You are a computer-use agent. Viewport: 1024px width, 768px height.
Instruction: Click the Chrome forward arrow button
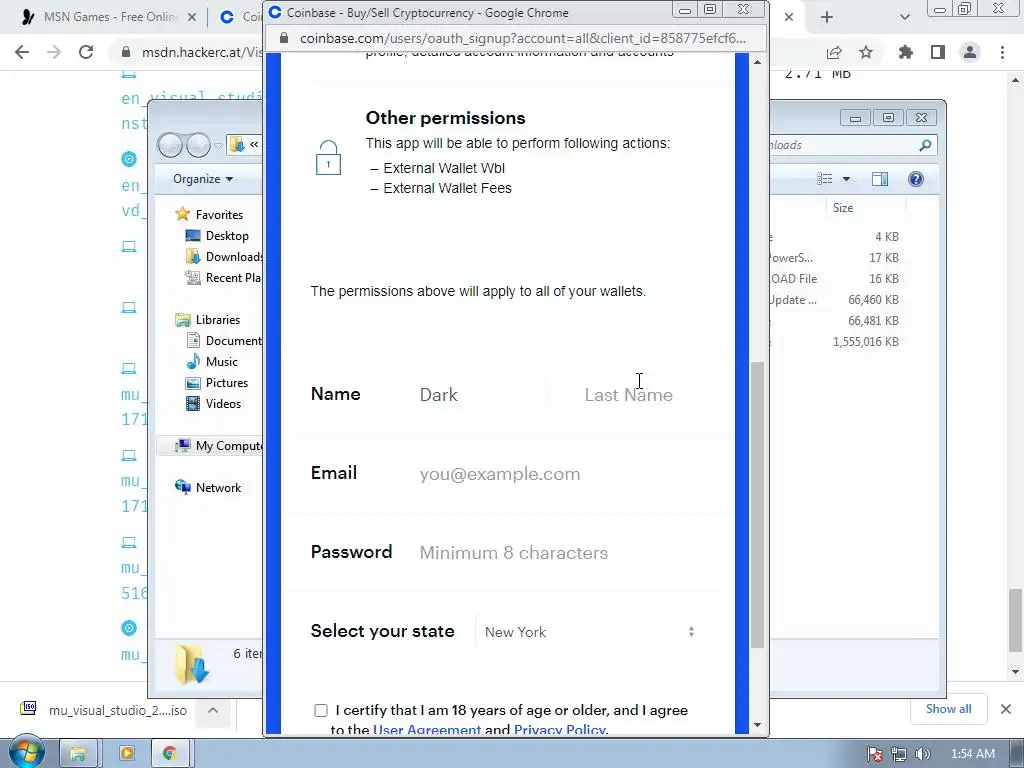(x=54, y=52)
